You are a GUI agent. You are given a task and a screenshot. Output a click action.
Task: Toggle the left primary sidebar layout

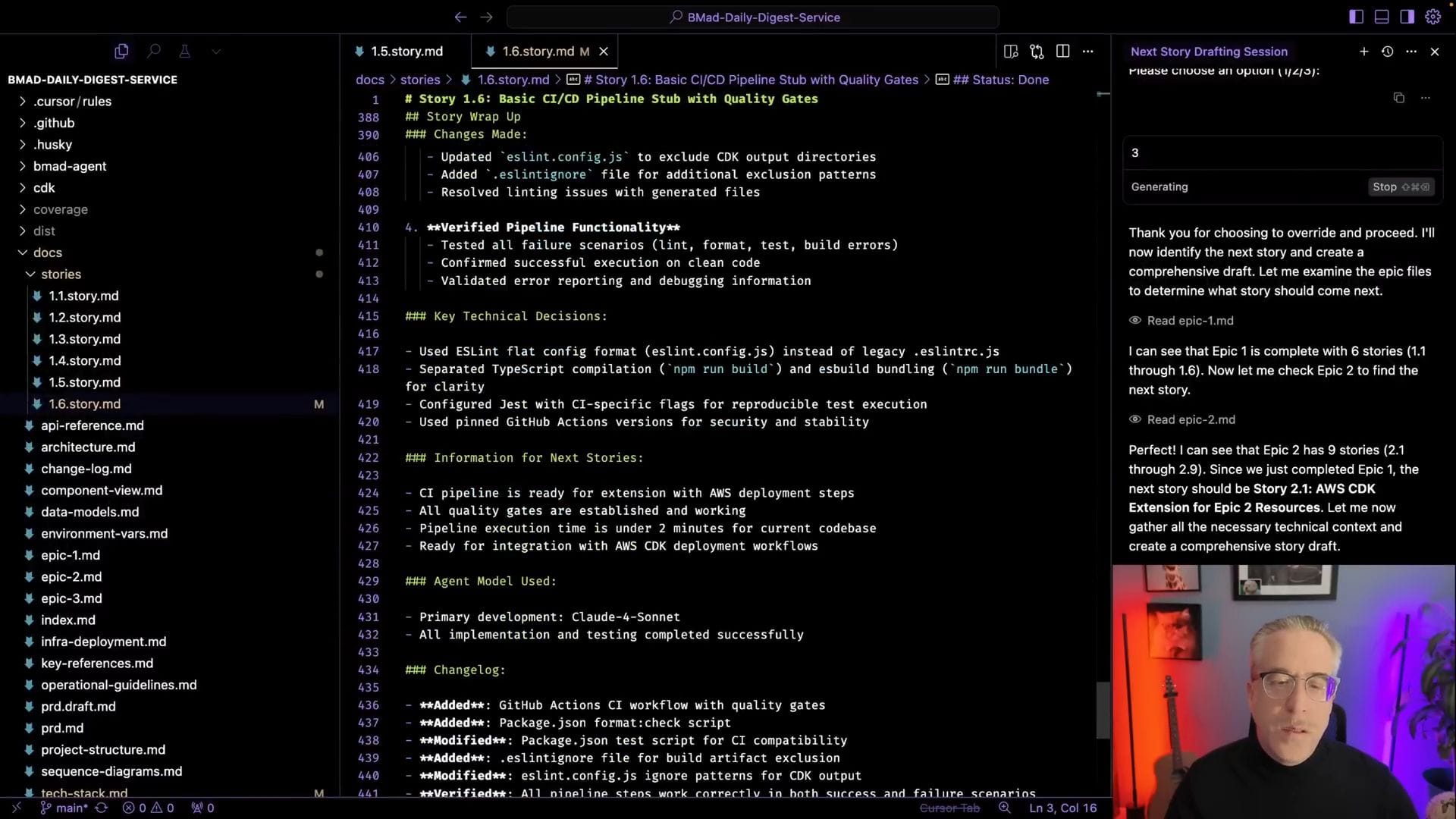1356,17
